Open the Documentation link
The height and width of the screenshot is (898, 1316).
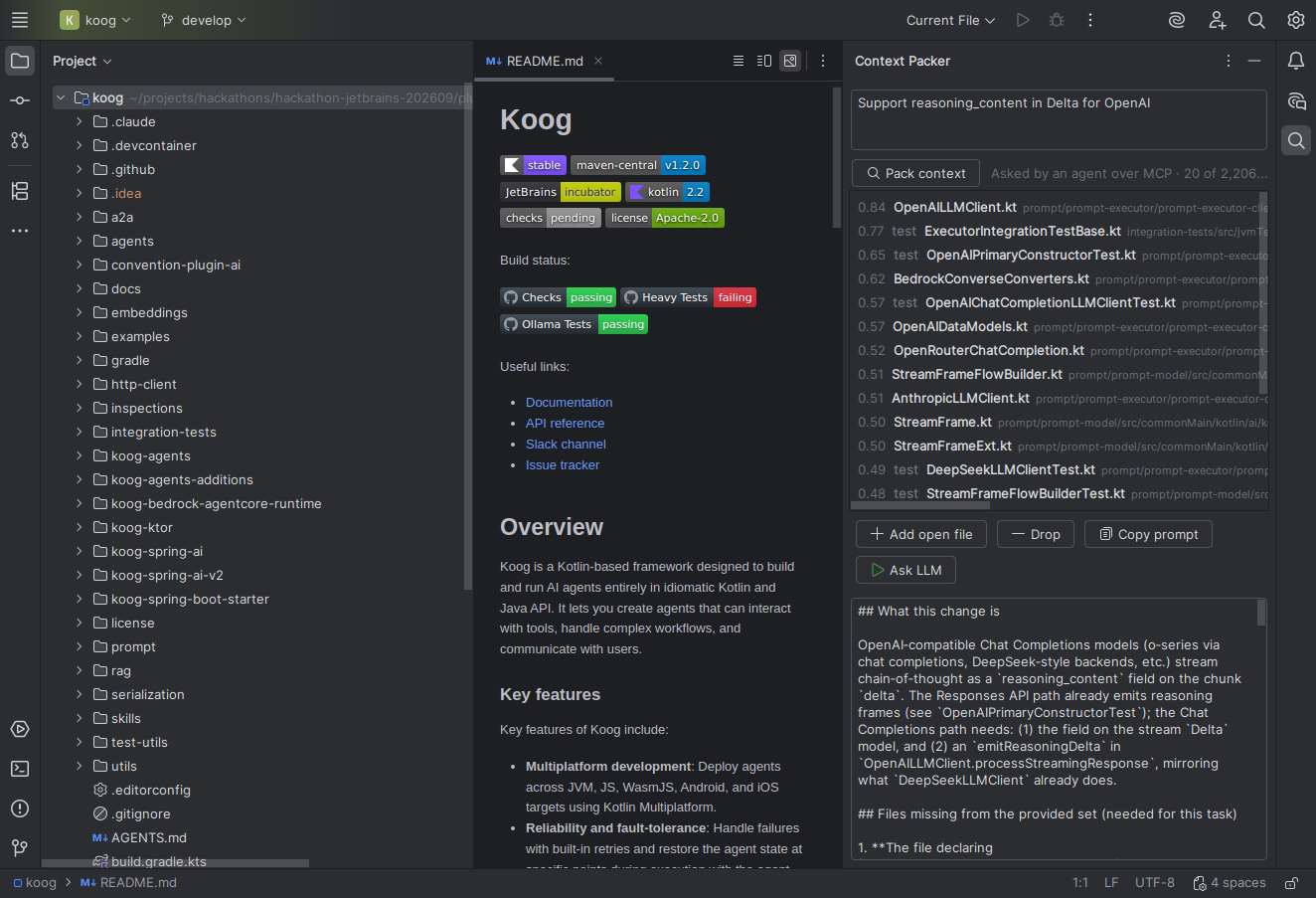pyautogui.click(x=569, y=402)
